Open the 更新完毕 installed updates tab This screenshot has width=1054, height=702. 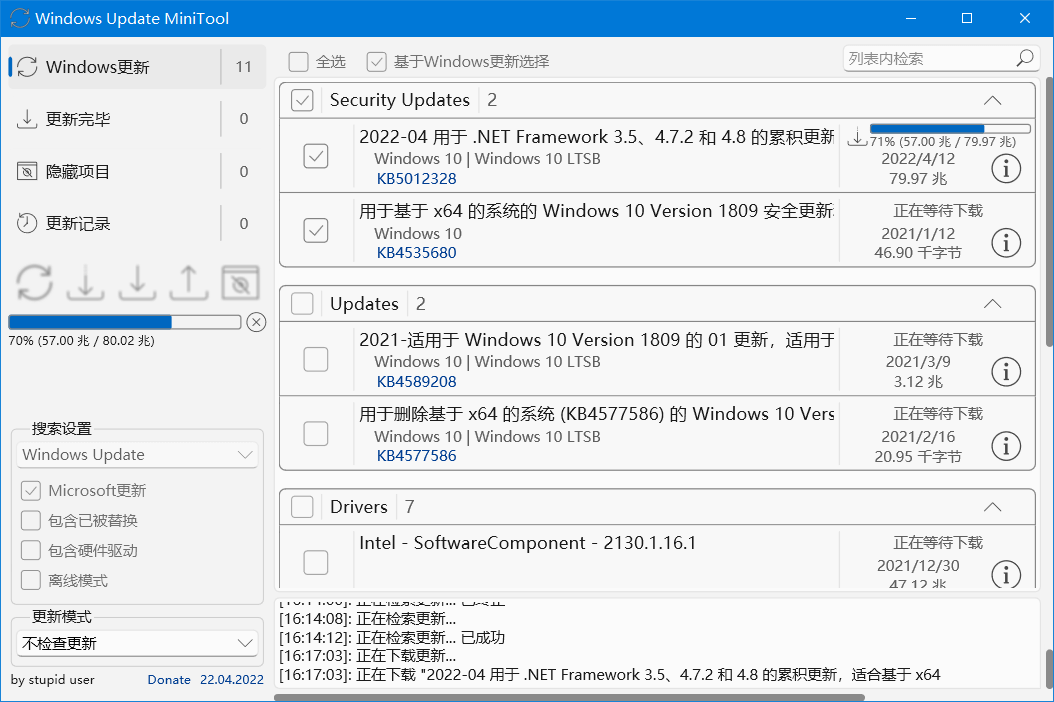(x=137, y=119)
